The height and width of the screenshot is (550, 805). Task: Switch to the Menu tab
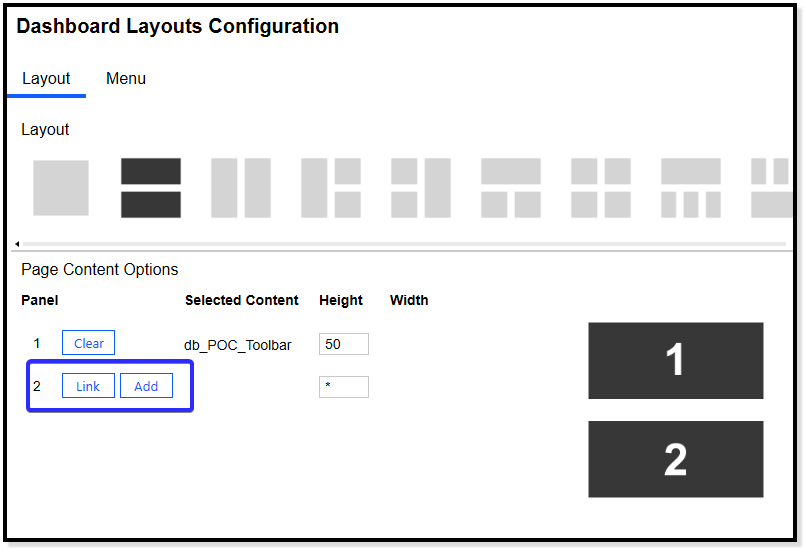click(126, 79)
